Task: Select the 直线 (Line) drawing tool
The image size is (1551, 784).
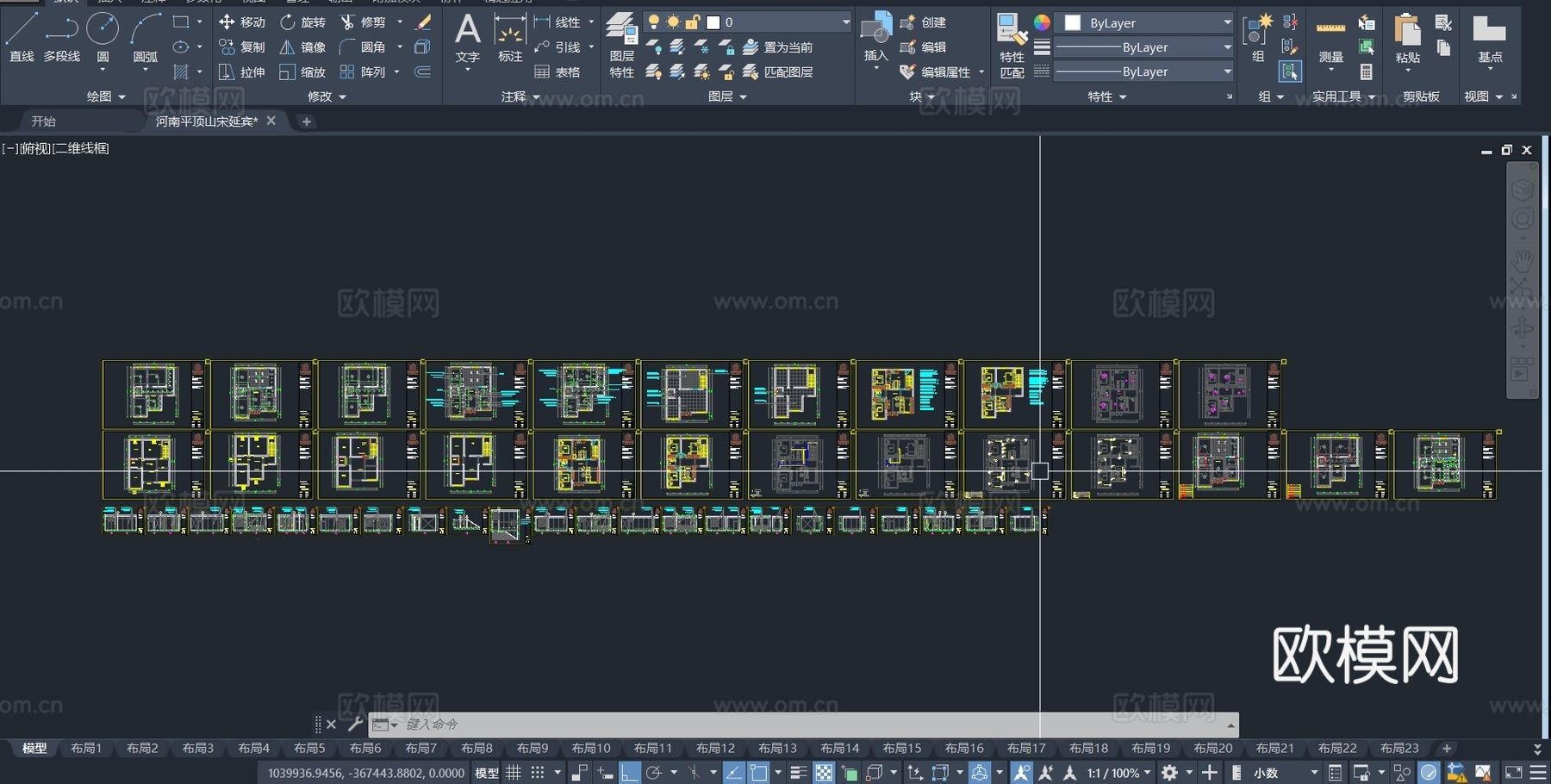Action: pyautogui.click(x=22, y=37)
